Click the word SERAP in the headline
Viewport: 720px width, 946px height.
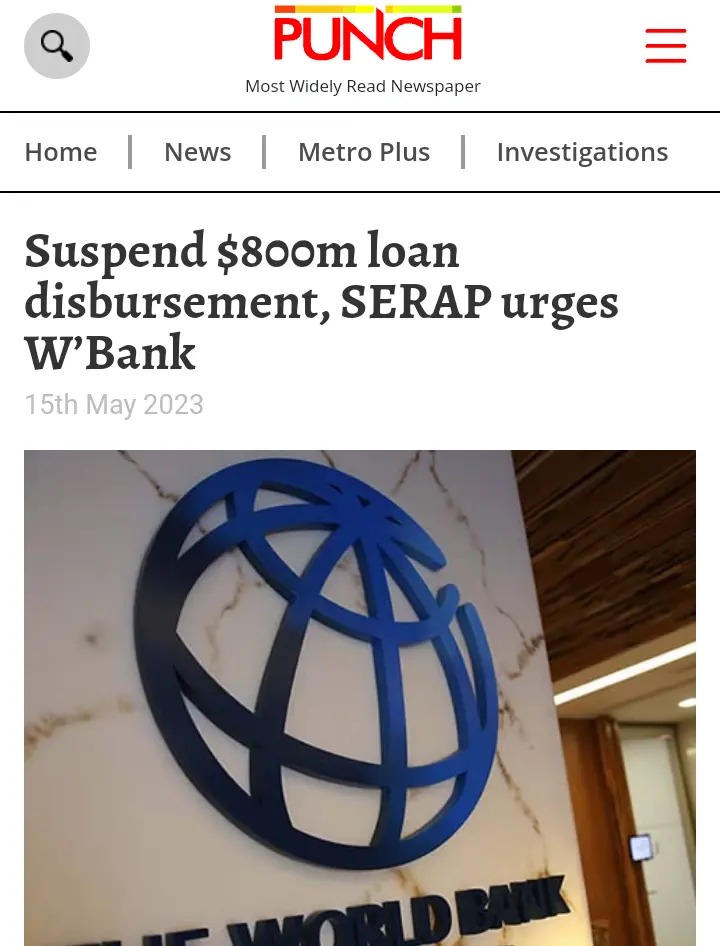pyautogui.click(x=416, y=302)
